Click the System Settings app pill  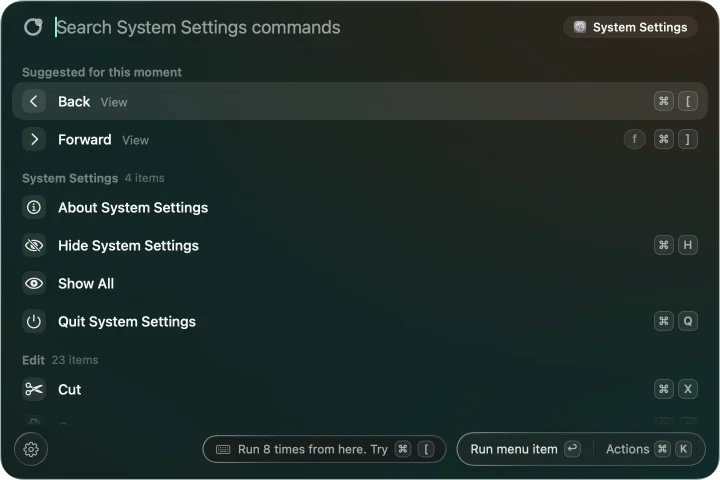(x=630, y=27)
